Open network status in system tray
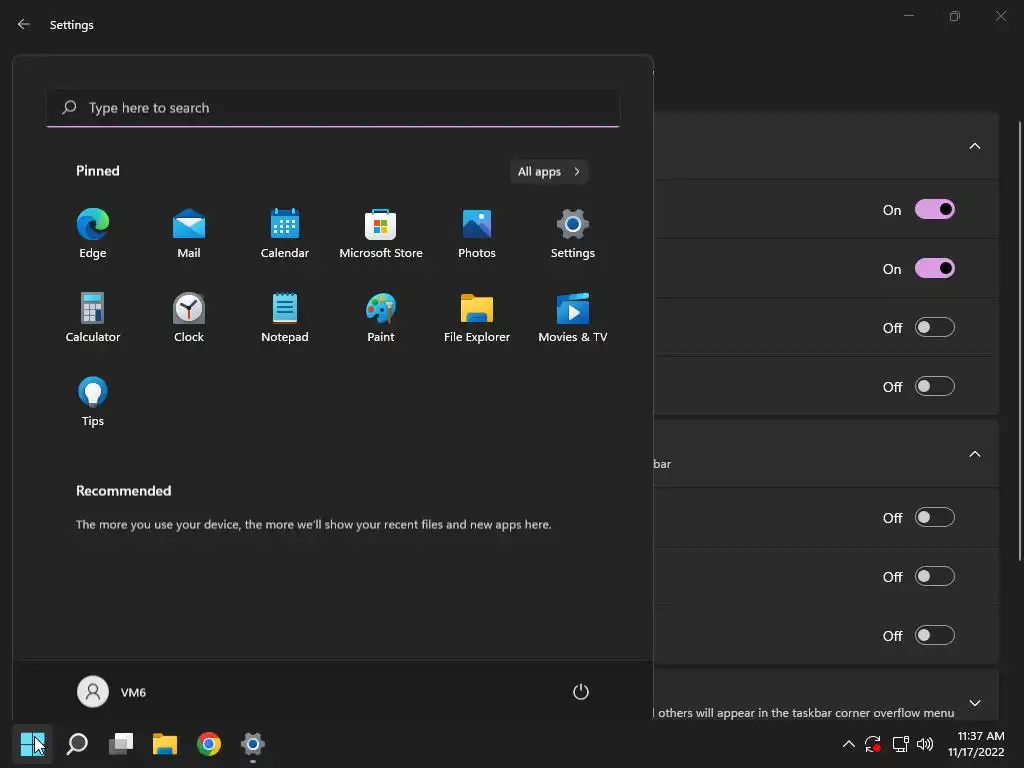Viewport: 1024px width, 768px height. click(901, 743)
